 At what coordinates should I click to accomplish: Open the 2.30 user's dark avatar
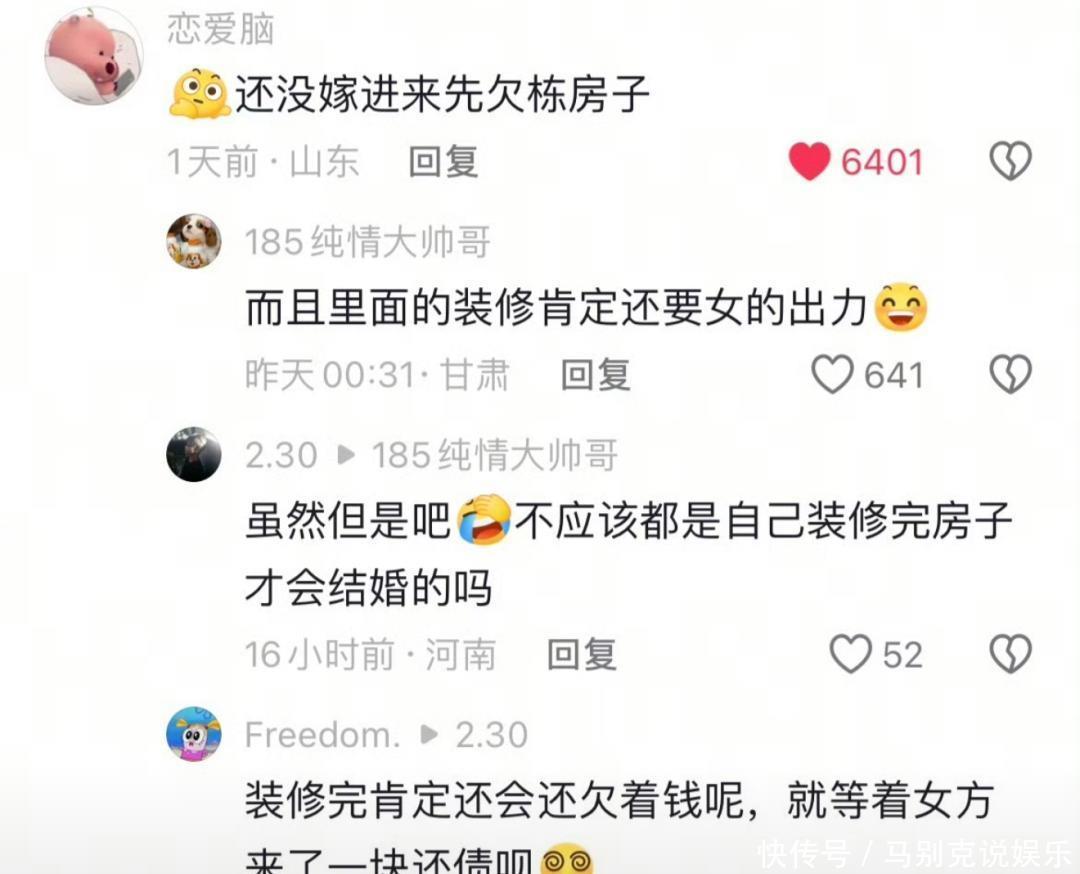[194, 454]
